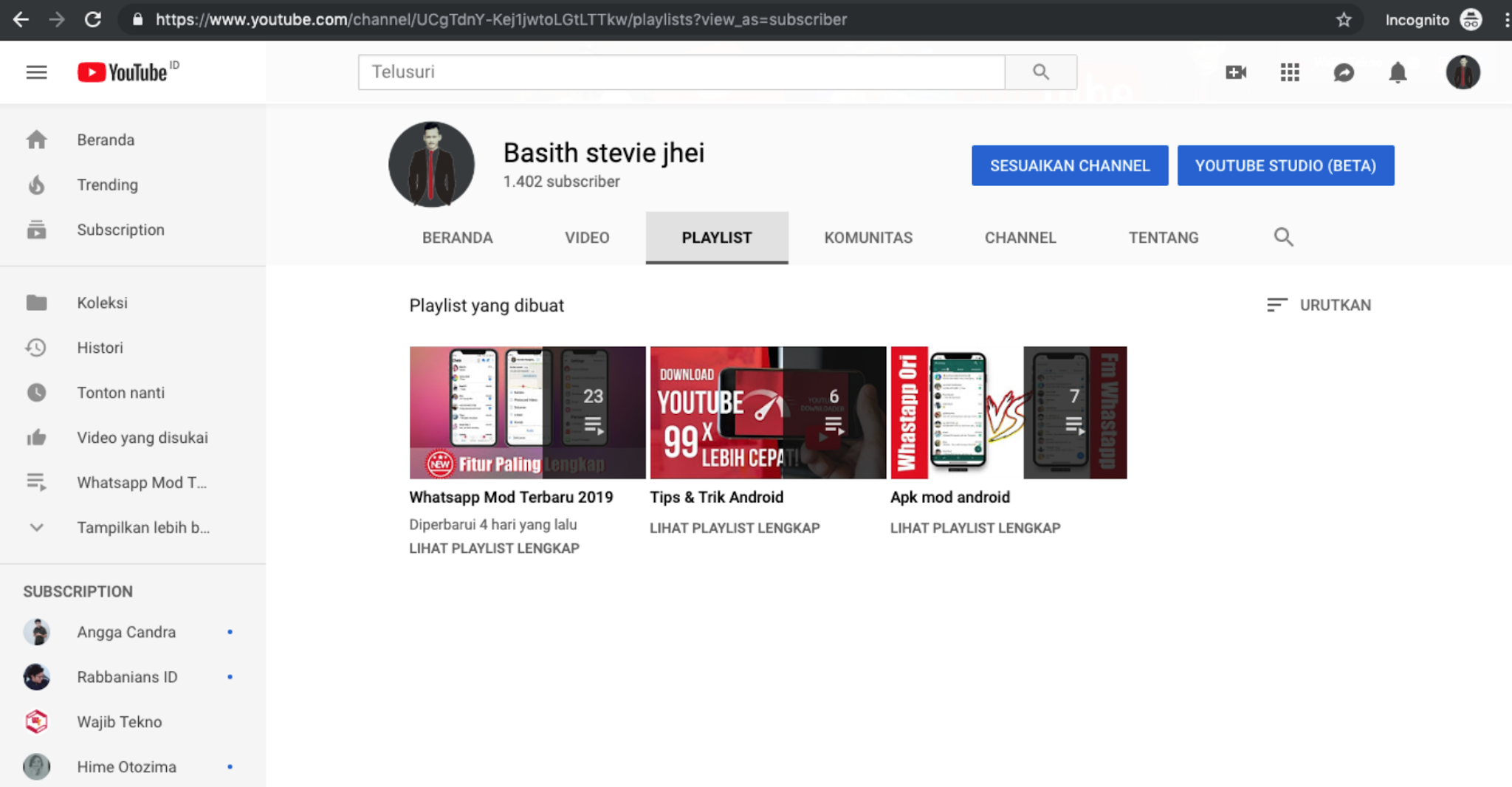Open the messages share icon
The image size is (1512, 787).
[x=1344, y=72]
